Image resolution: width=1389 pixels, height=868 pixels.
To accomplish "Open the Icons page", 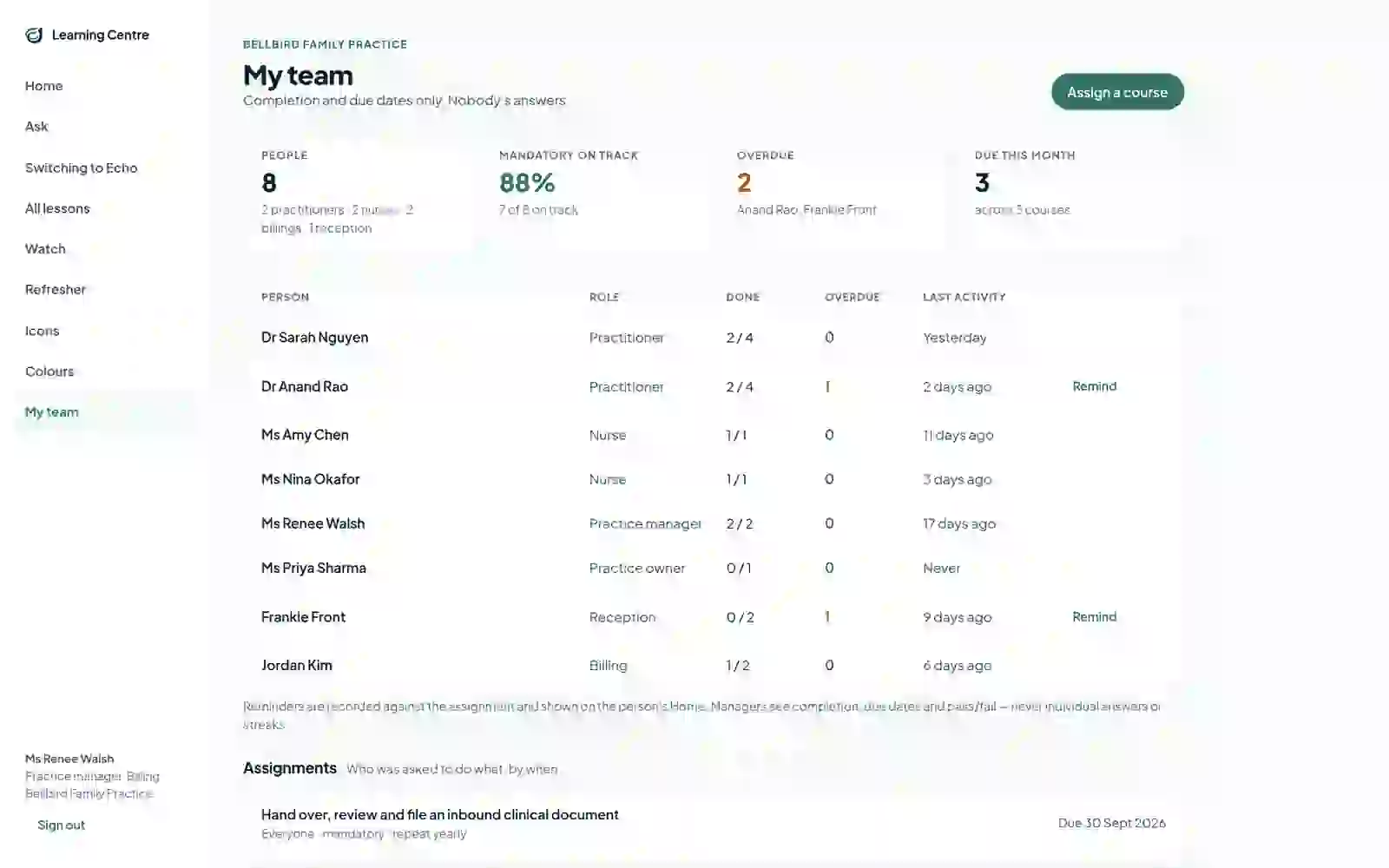I will tap(42, 331).
